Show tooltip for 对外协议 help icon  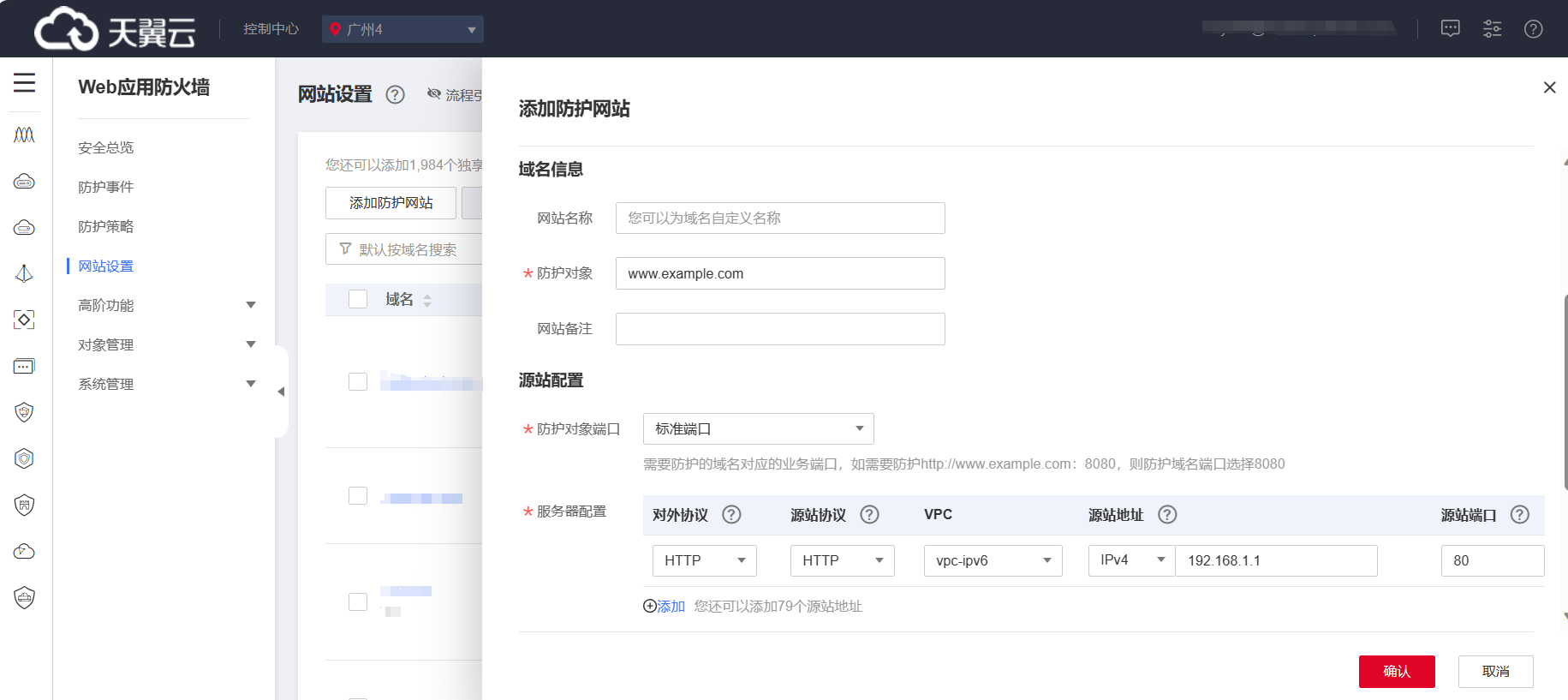[731, 515]
